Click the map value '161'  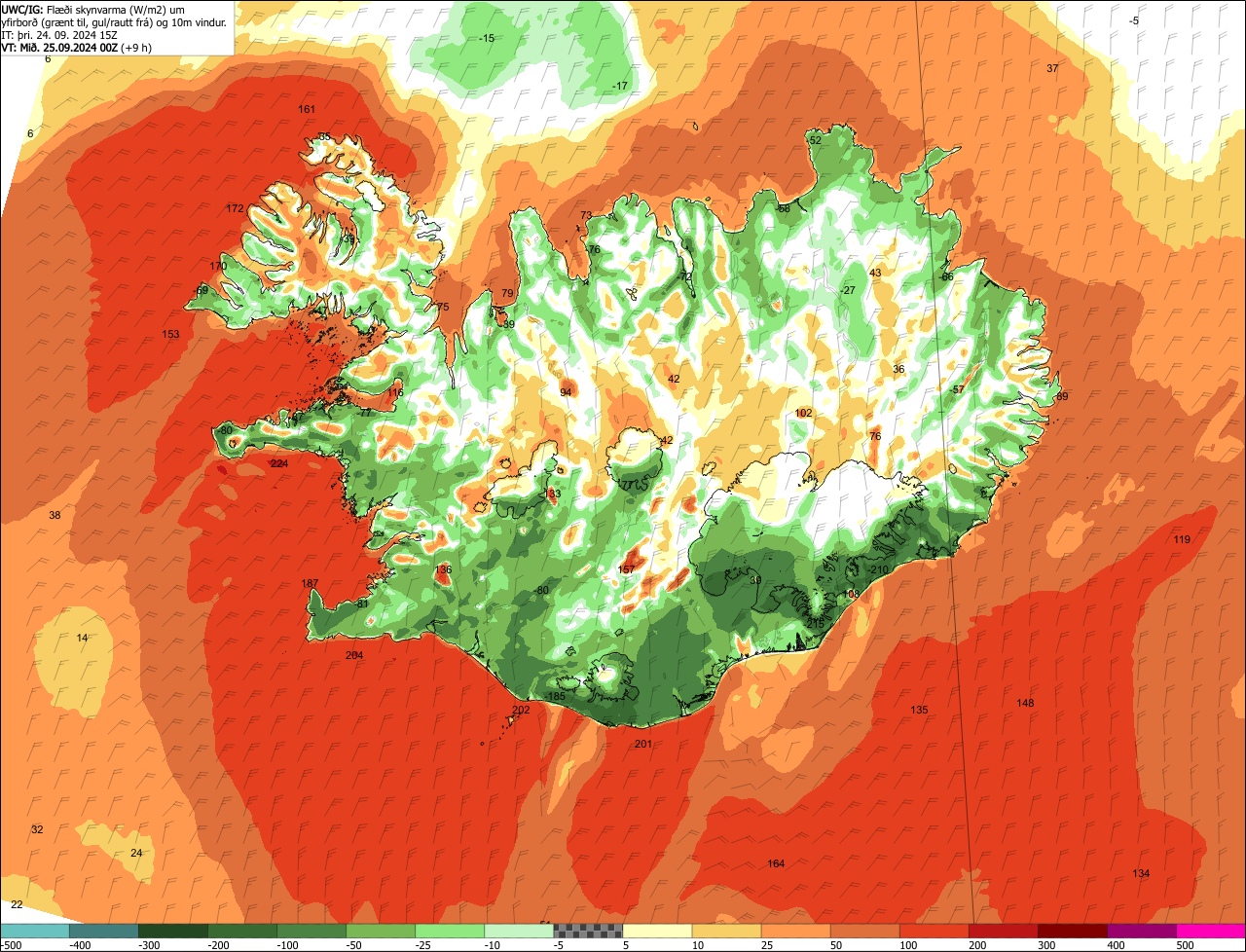(307, 109)
